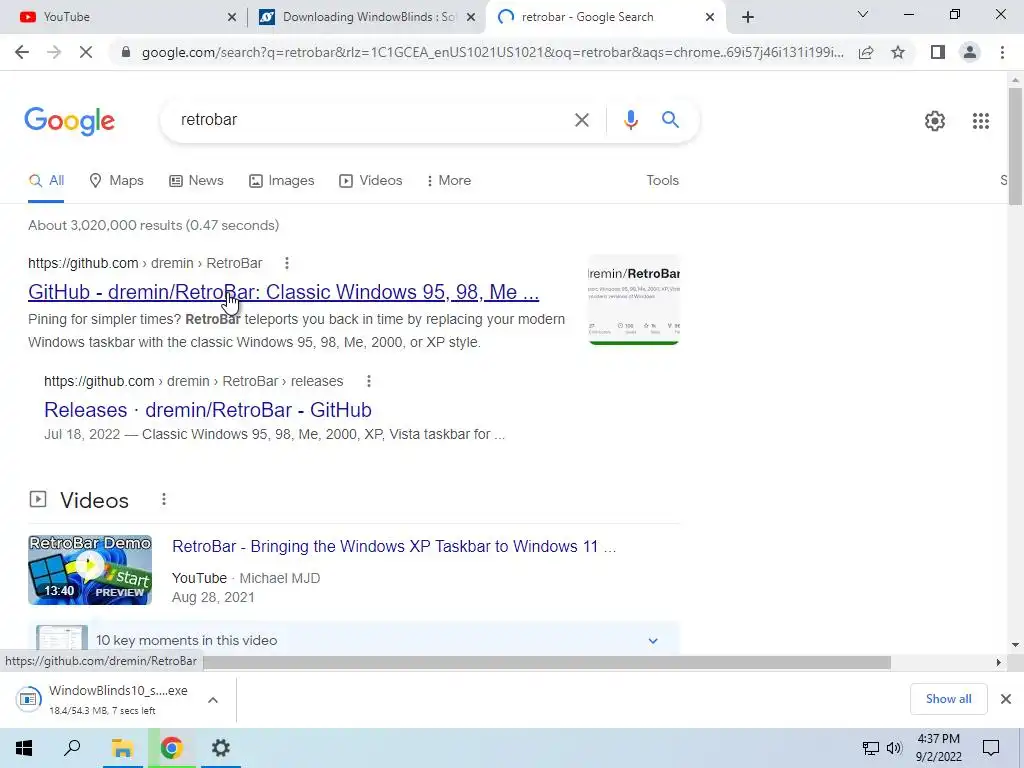Screen dimensions: 1024x768
Task: View site information via the lock icon
Action: (x=125, y=52)
